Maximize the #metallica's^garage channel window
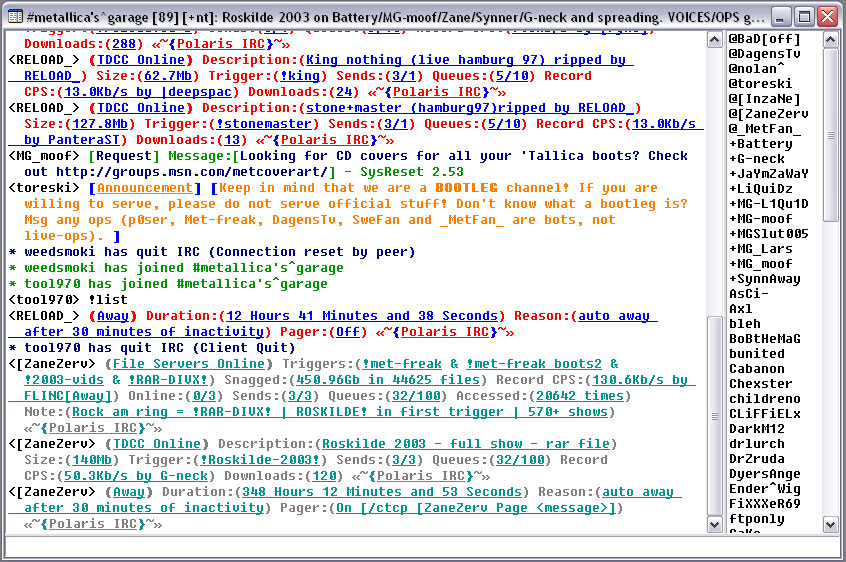This screenshot has width=846, height=562. coord(804,17)
